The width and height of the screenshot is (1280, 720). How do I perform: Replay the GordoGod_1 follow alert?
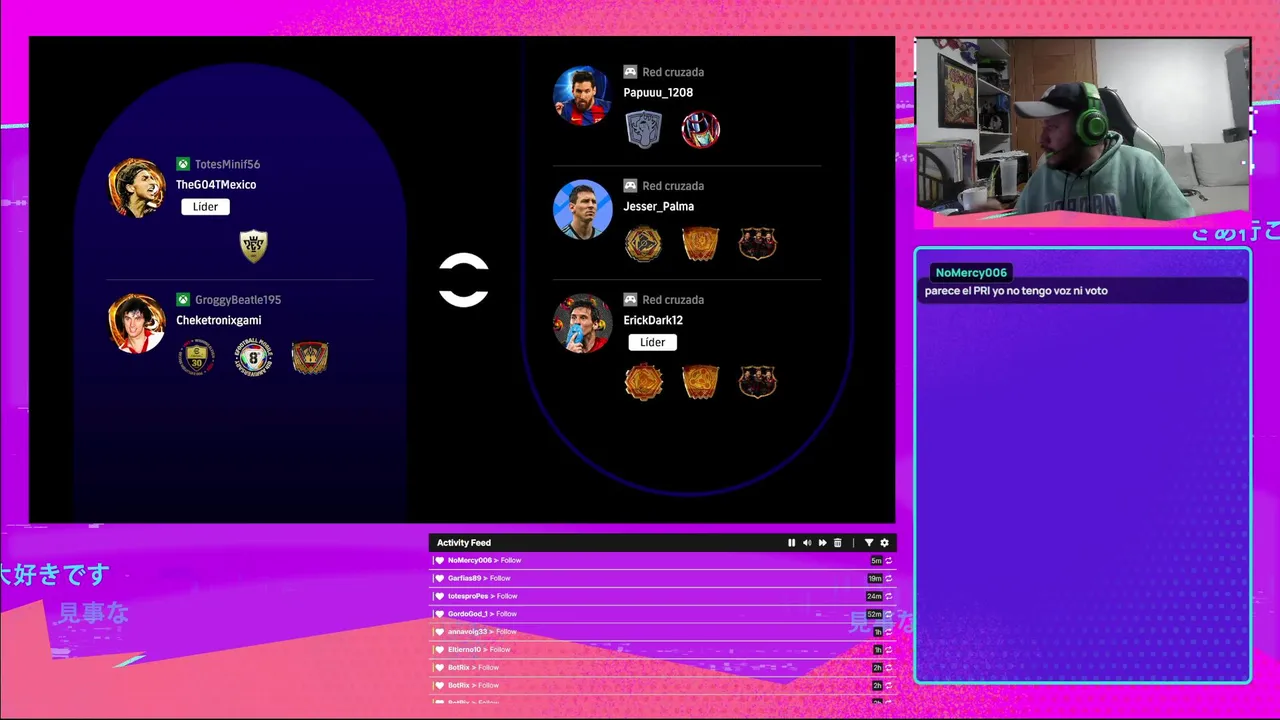coord(888,614)
